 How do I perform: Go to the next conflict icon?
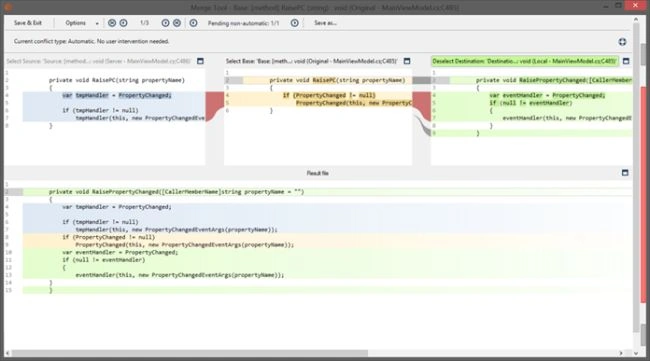click(165, 23)
